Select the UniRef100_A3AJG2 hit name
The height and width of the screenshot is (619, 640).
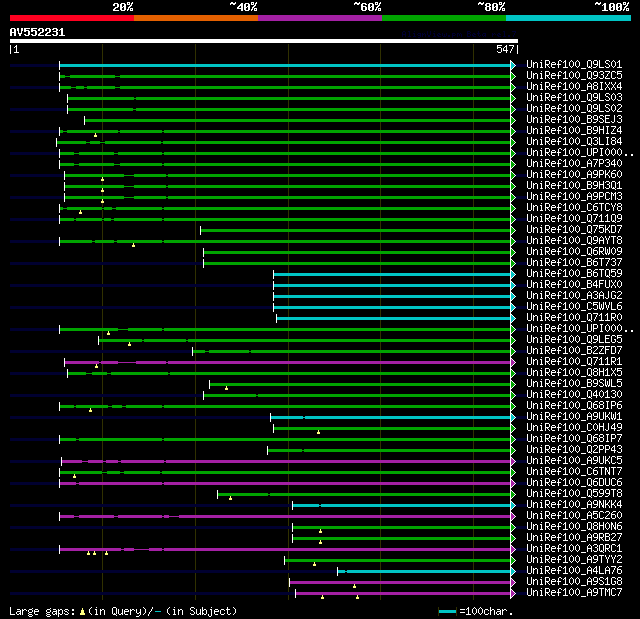(574, 296)
